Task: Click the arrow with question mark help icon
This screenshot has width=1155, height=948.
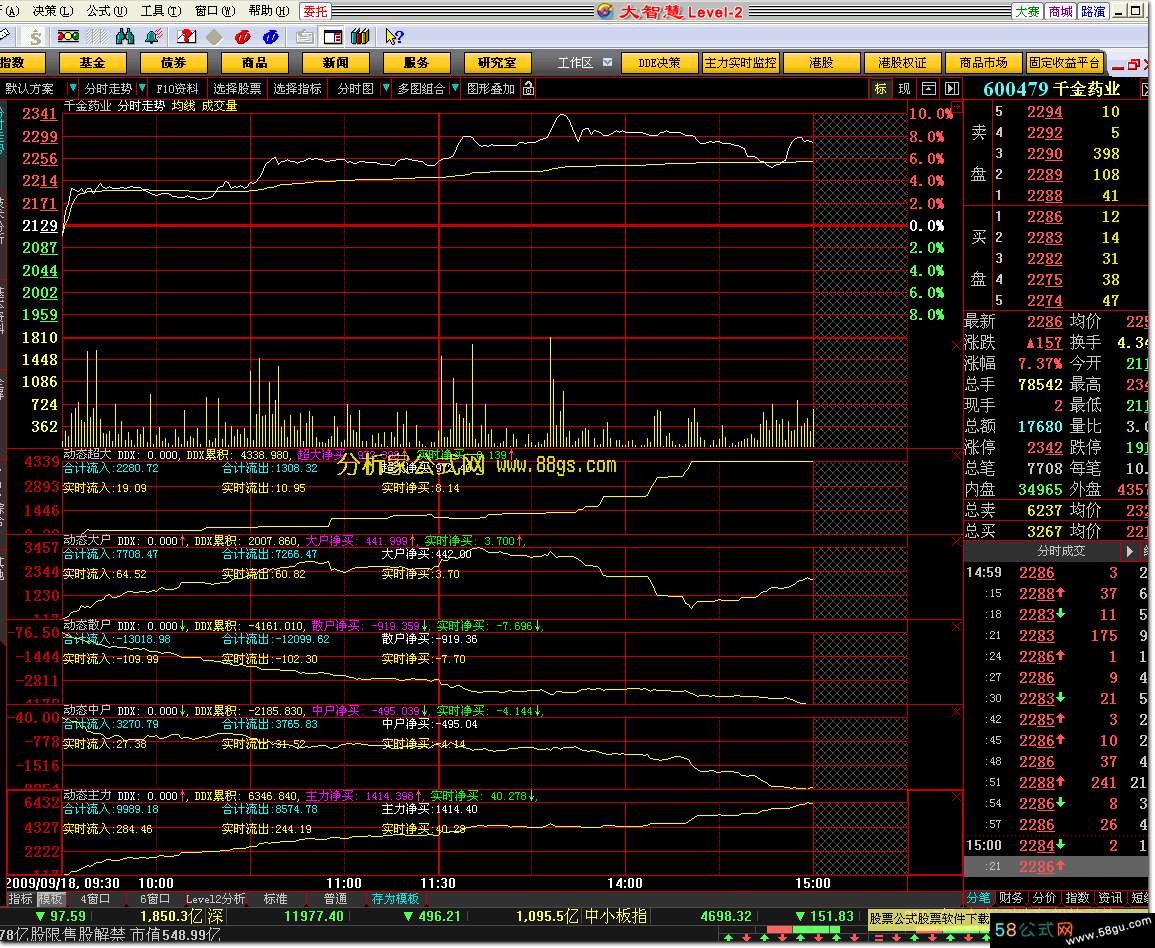Action: [x=394, y=36]
